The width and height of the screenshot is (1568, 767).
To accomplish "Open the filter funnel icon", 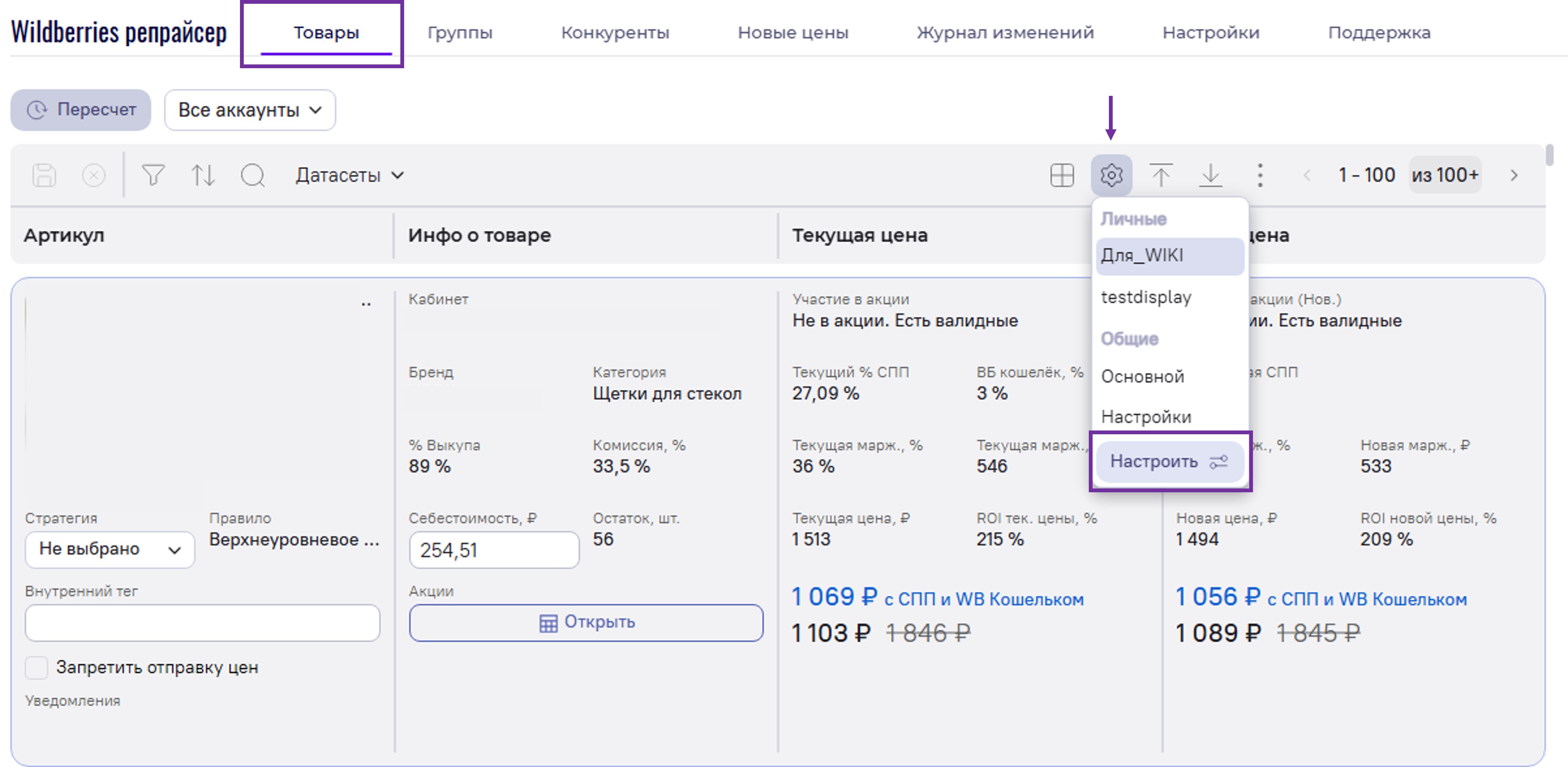I will [153, 175].
